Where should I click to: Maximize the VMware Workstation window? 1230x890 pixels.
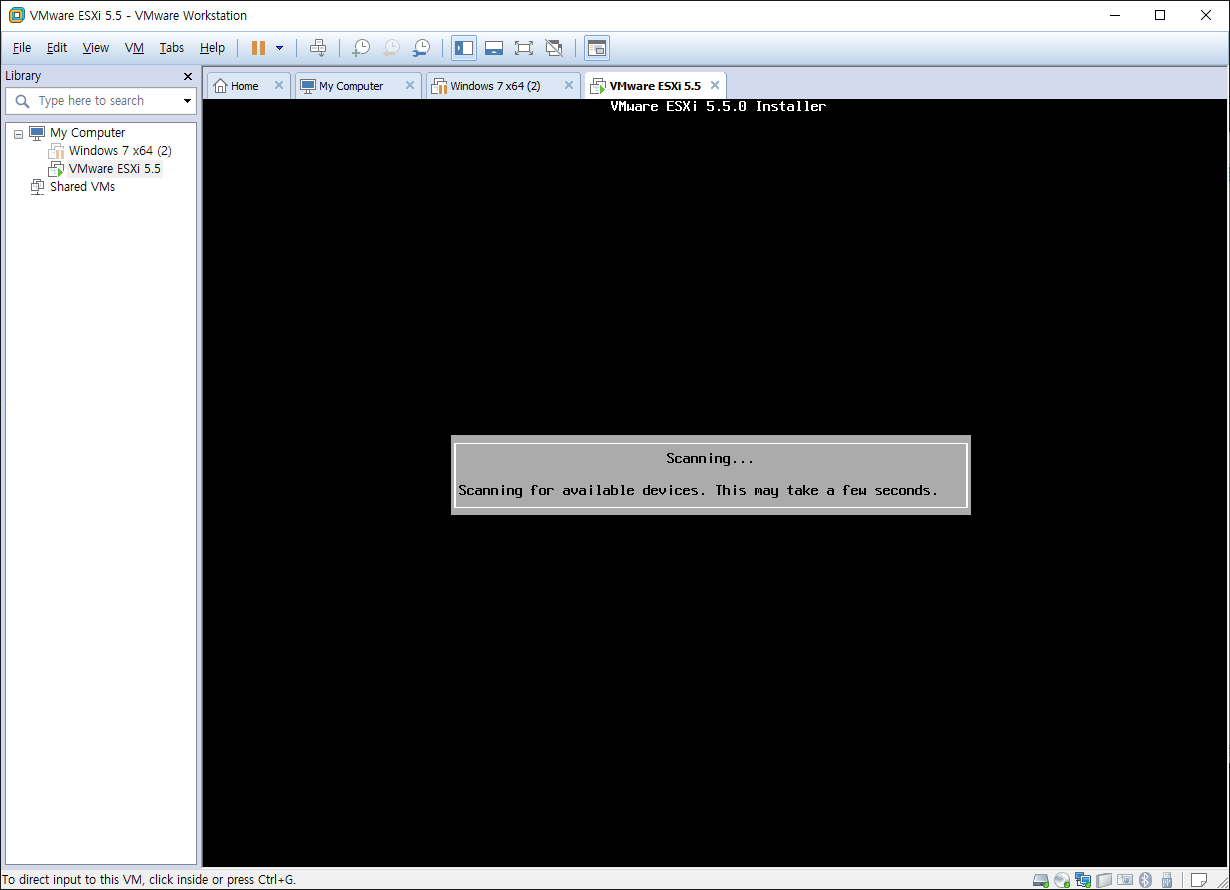1160,15
